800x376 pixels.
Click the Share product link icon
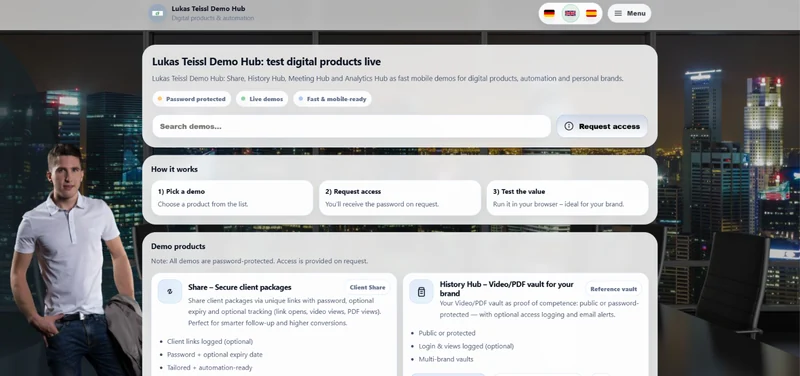[x=170, y=291]
